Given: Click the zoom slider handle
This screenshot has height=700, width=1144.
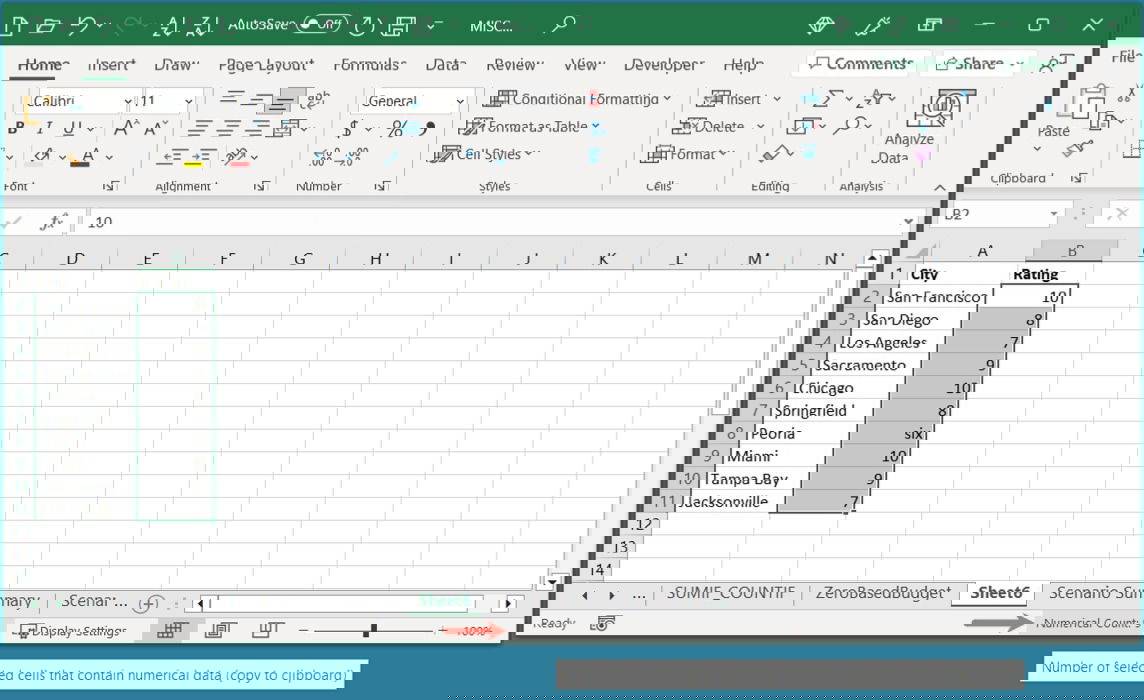Looking at the screenshot, I should (x=370, y=630).
